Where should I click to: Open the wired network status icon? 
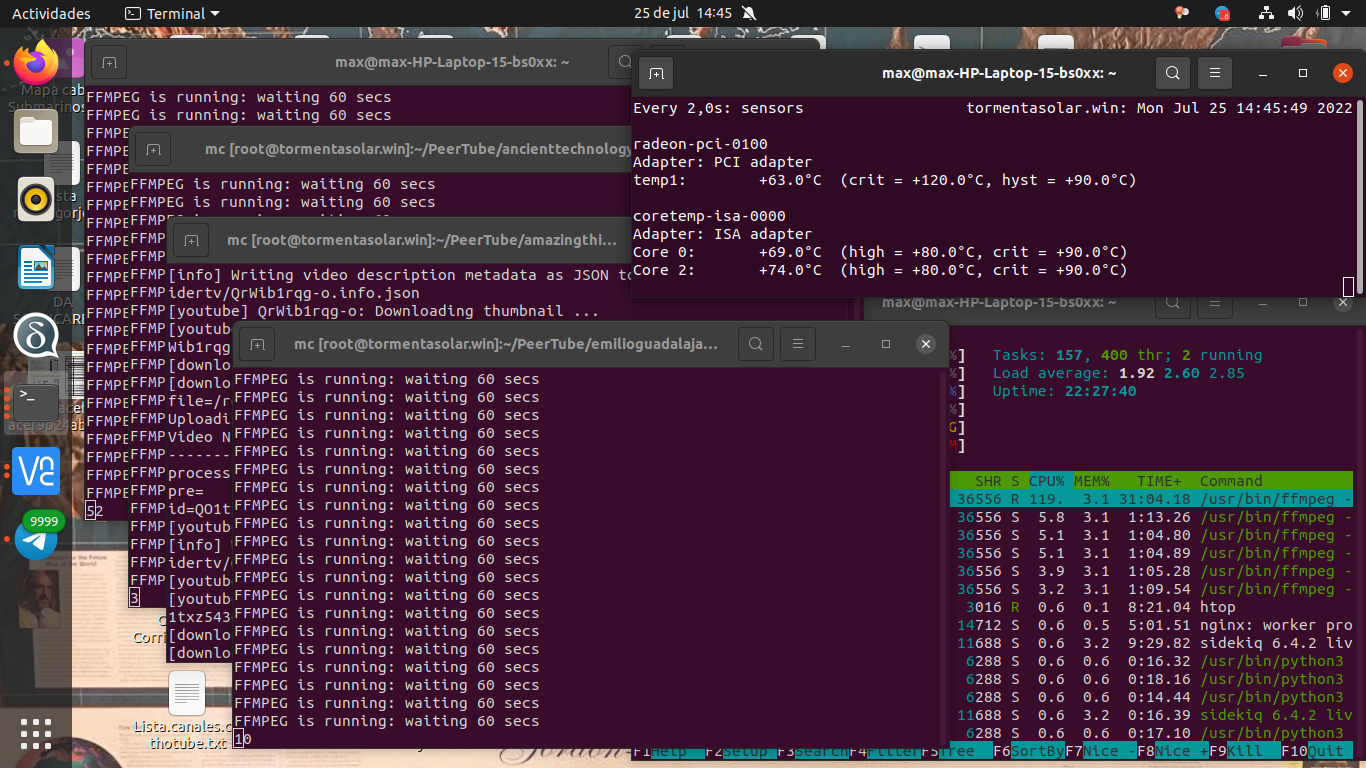click(x=1266, y=13)
